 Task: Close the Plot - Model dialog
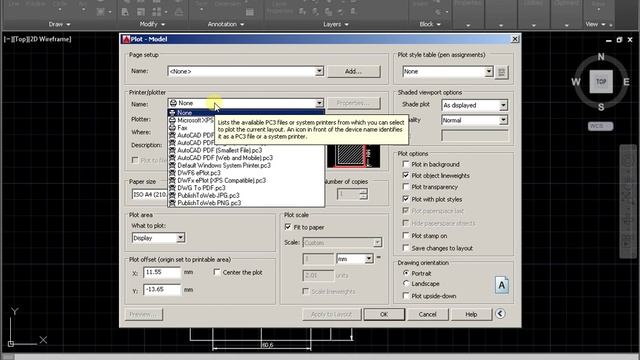(x=515, y=39)
